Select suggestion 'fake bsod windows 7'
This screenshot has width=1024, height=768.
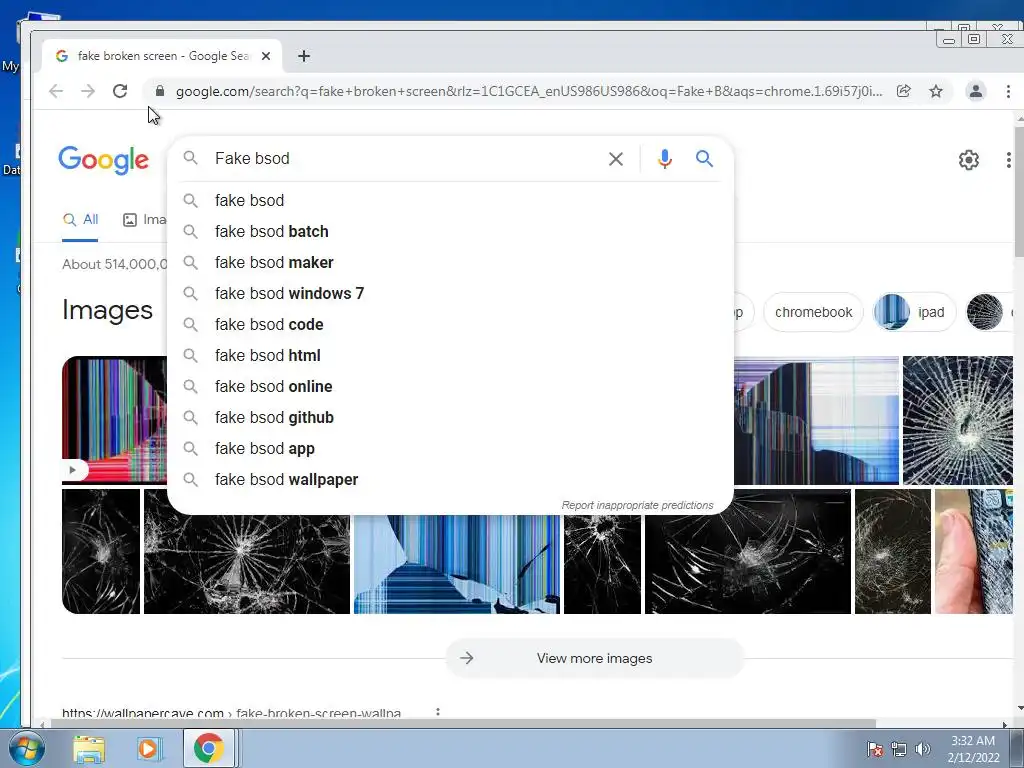[451, 294]
